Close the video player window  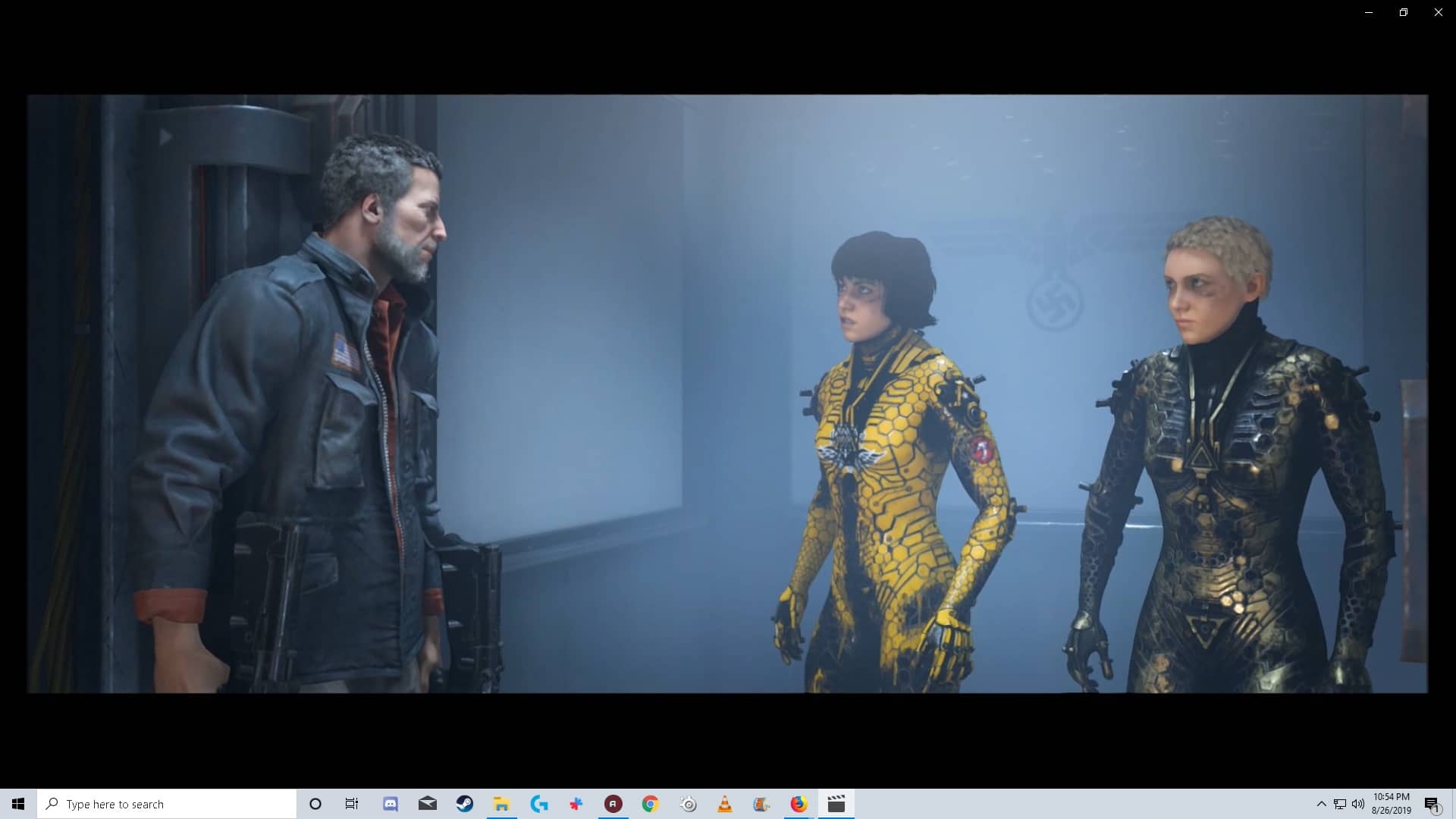point(1439,12)
